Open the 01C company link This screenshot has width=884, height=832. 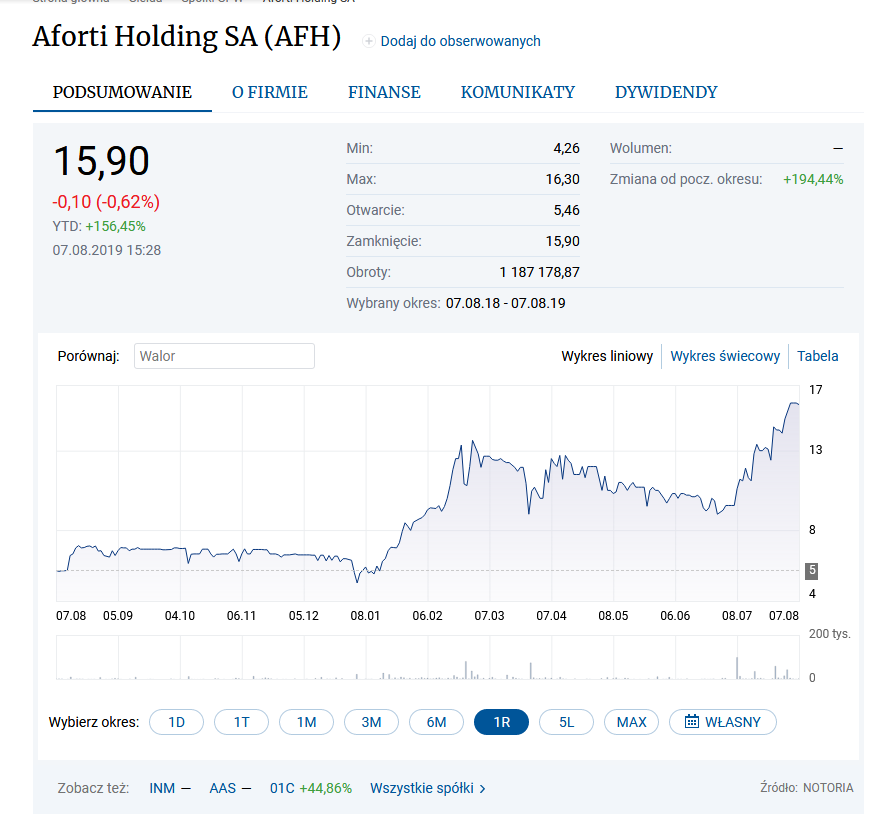pos(281,788)
